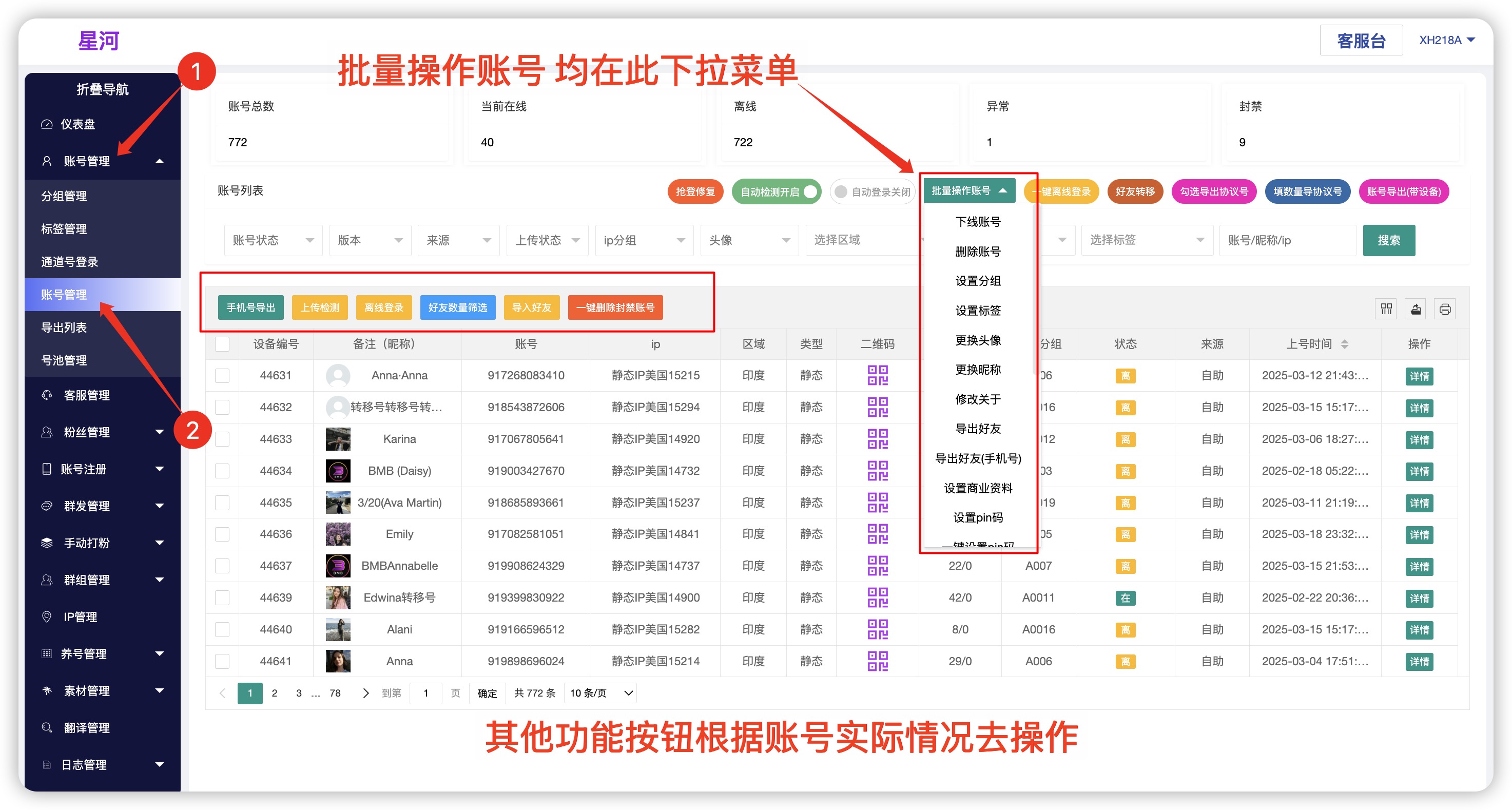The height and width of the screenshot is (810, 1512).
Task: Open the dashboard (仪表盘) sidebar item
Action: [x=77, y=124]
